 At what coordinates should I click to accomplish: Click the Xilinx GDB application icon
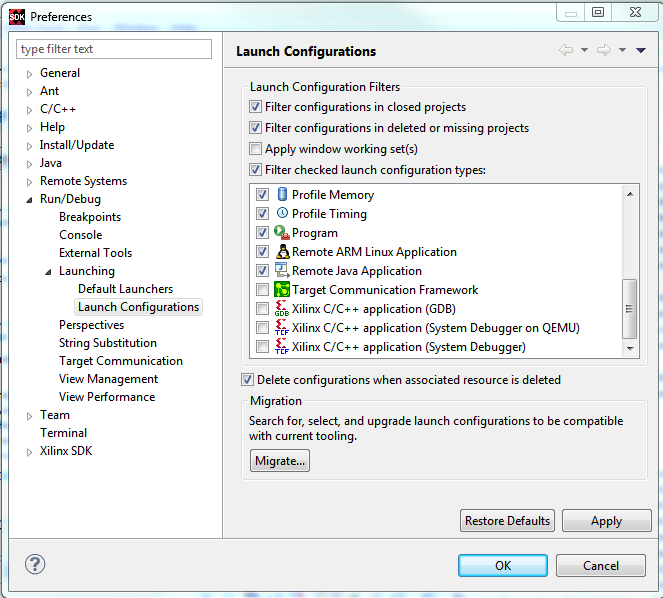point(282,308)
